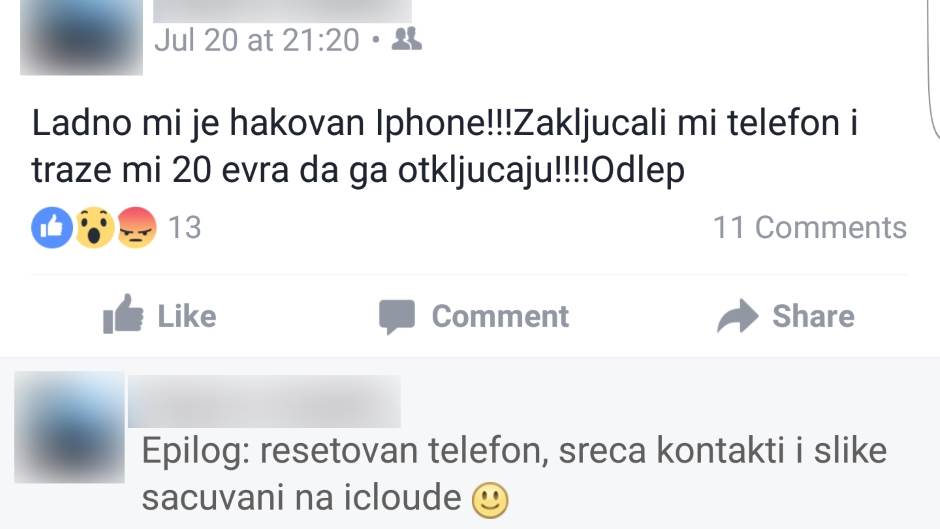Click the red Angry reaction emoji
The image size is (940, 529).
tap(137, 228)
